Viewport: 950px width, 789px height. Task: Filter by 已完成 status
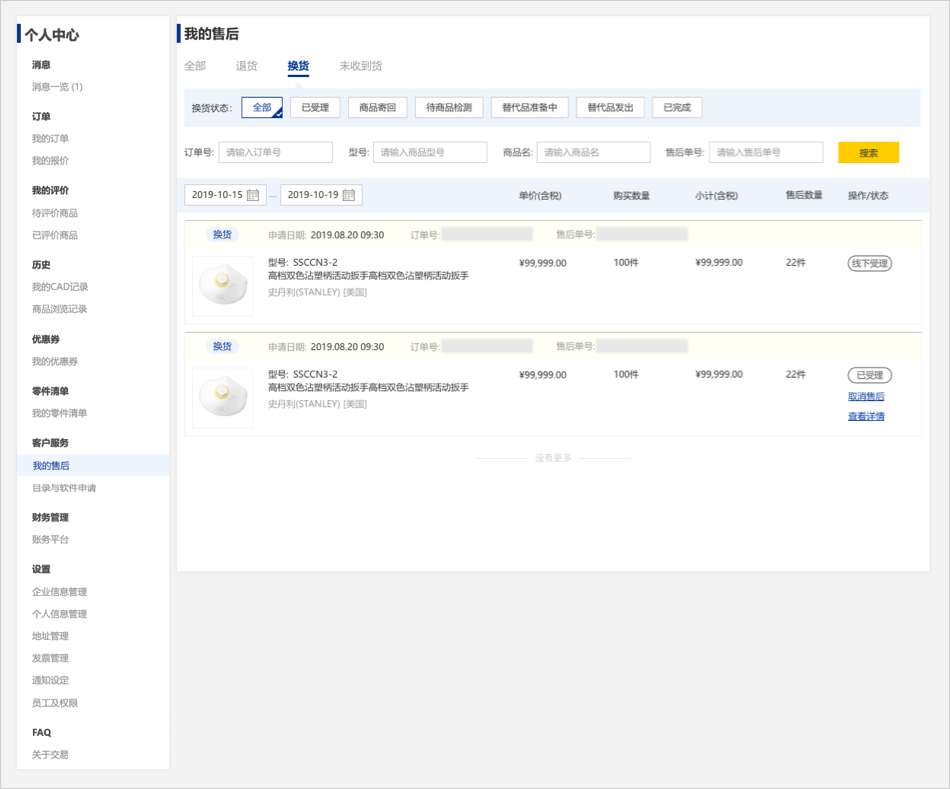pyautogui.click(x=677, y=108)
